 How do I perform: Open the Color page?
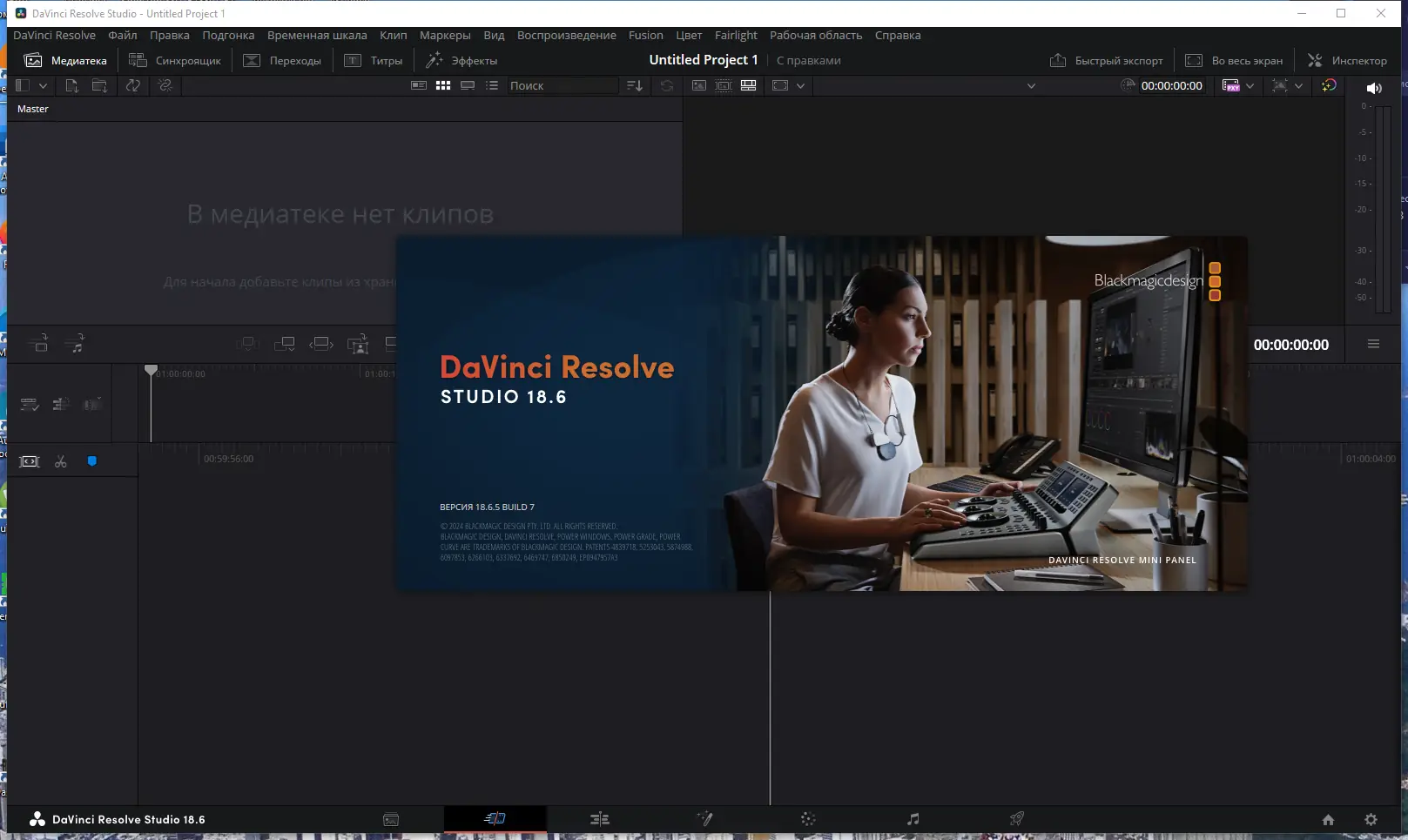(808, 819)
